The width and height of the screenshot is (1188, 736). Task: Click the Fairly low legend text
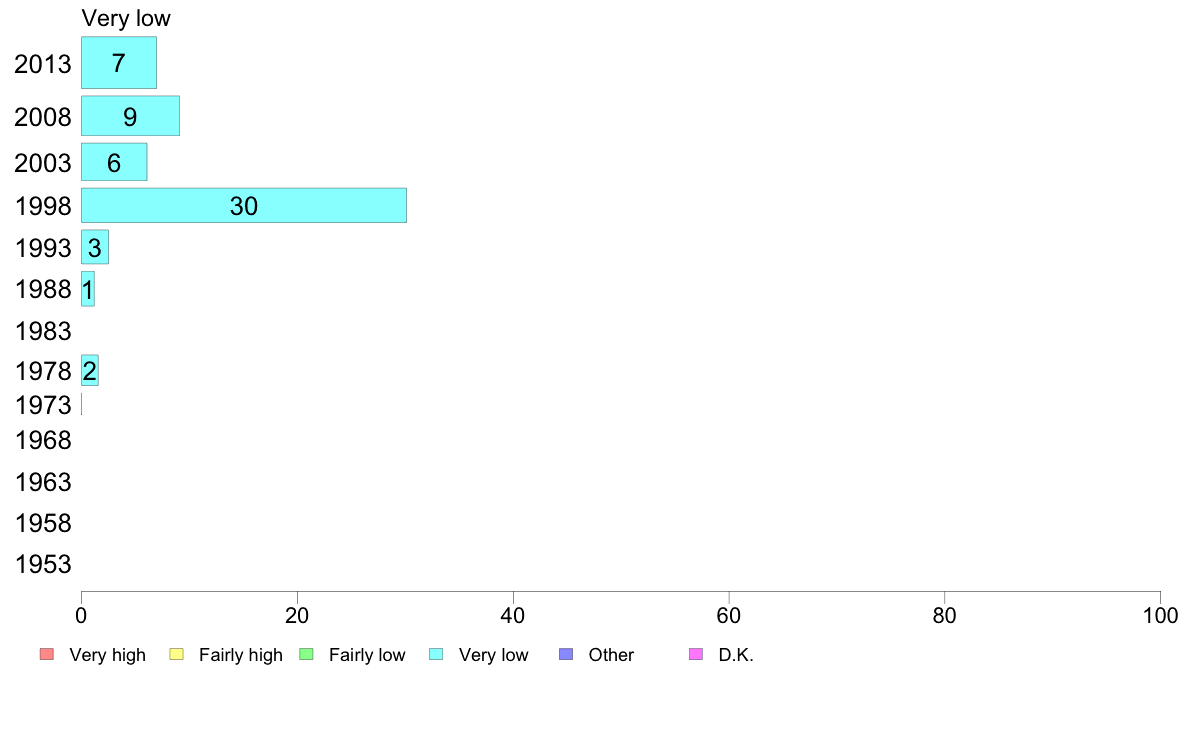(x=367, y=655)
